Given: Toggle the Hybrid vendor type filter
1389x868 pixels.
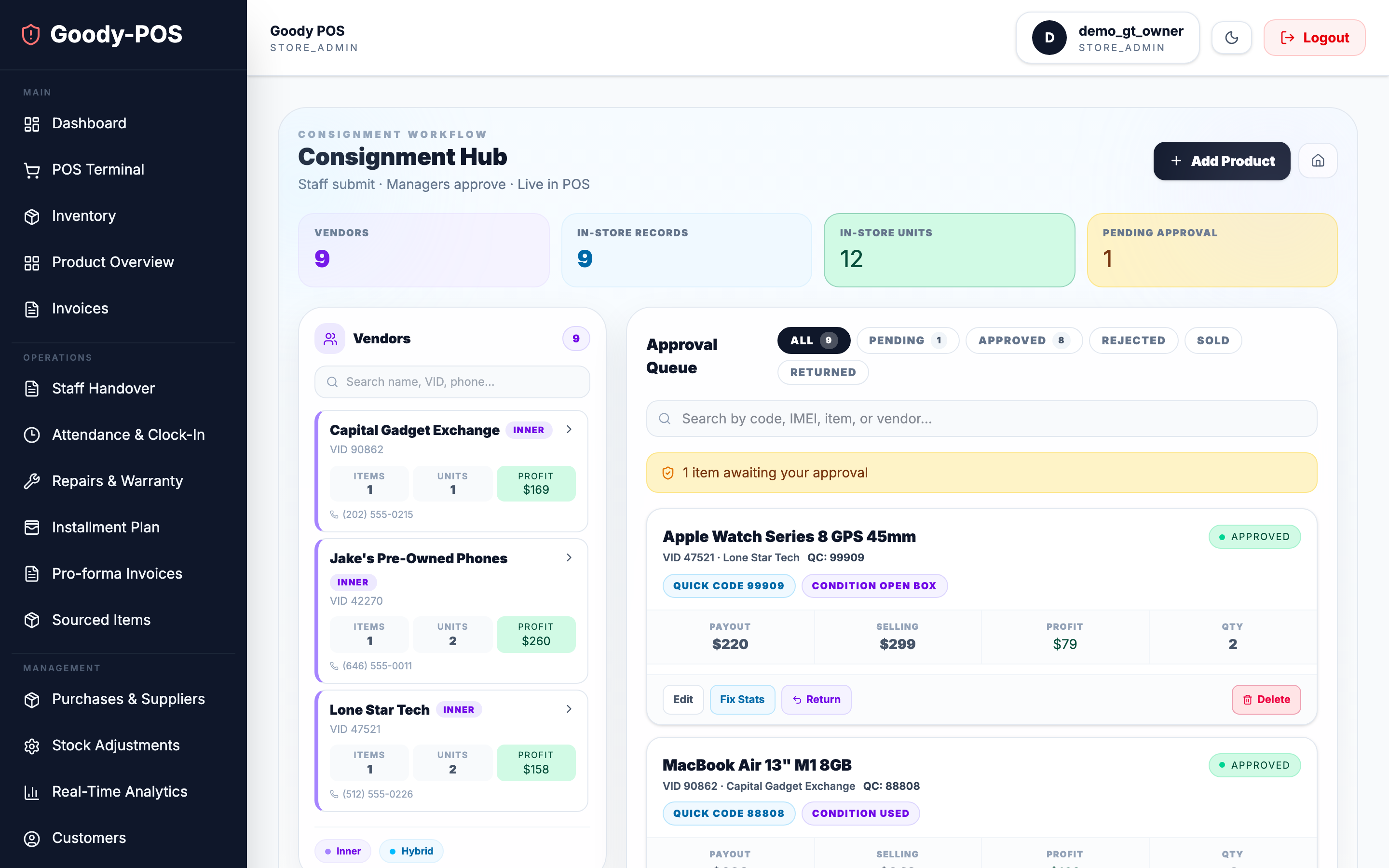Looking at the screenshot, I should point(411,851).
